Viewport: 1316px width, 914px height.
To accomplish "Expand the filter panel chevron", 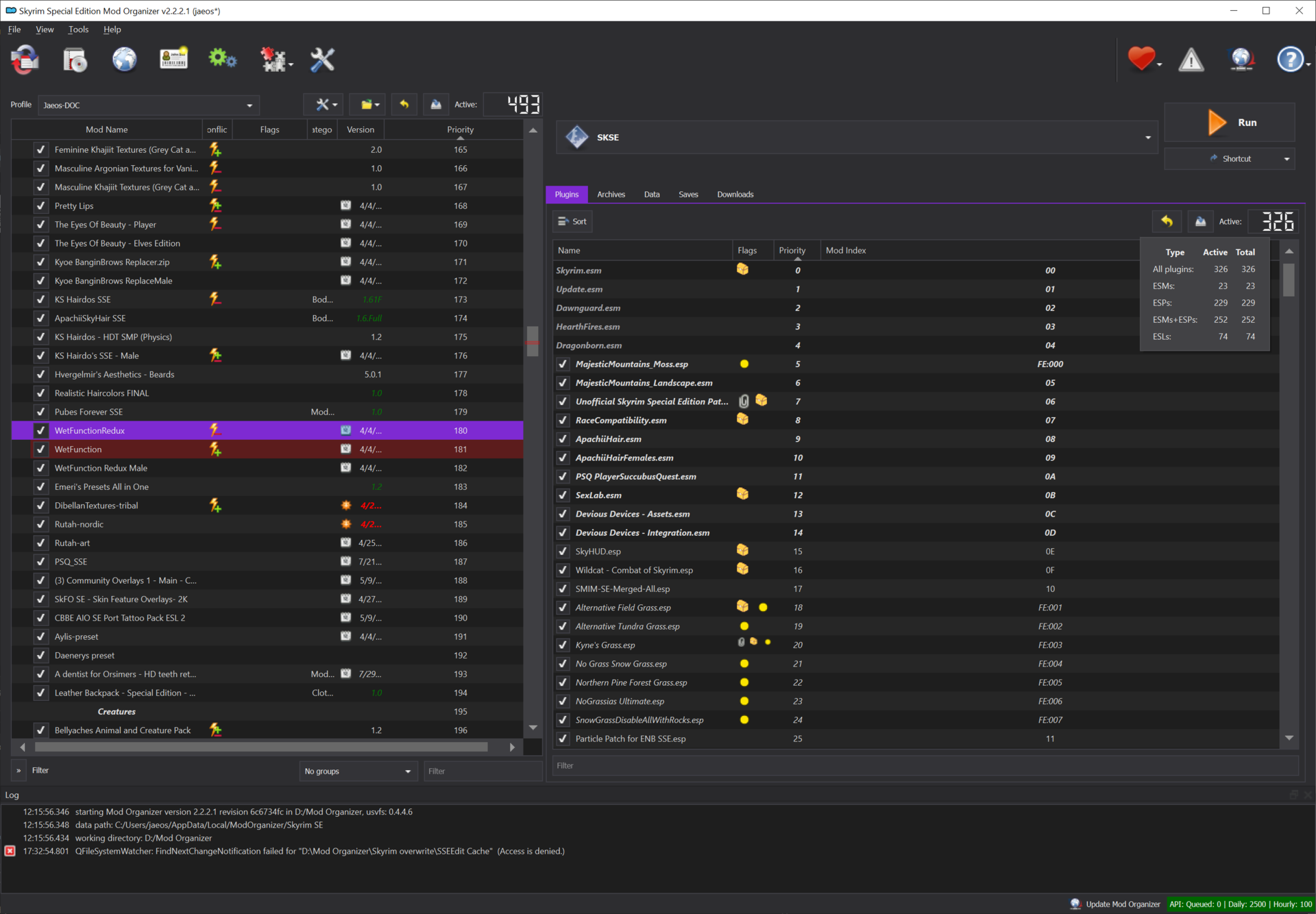I will point(19,770).
